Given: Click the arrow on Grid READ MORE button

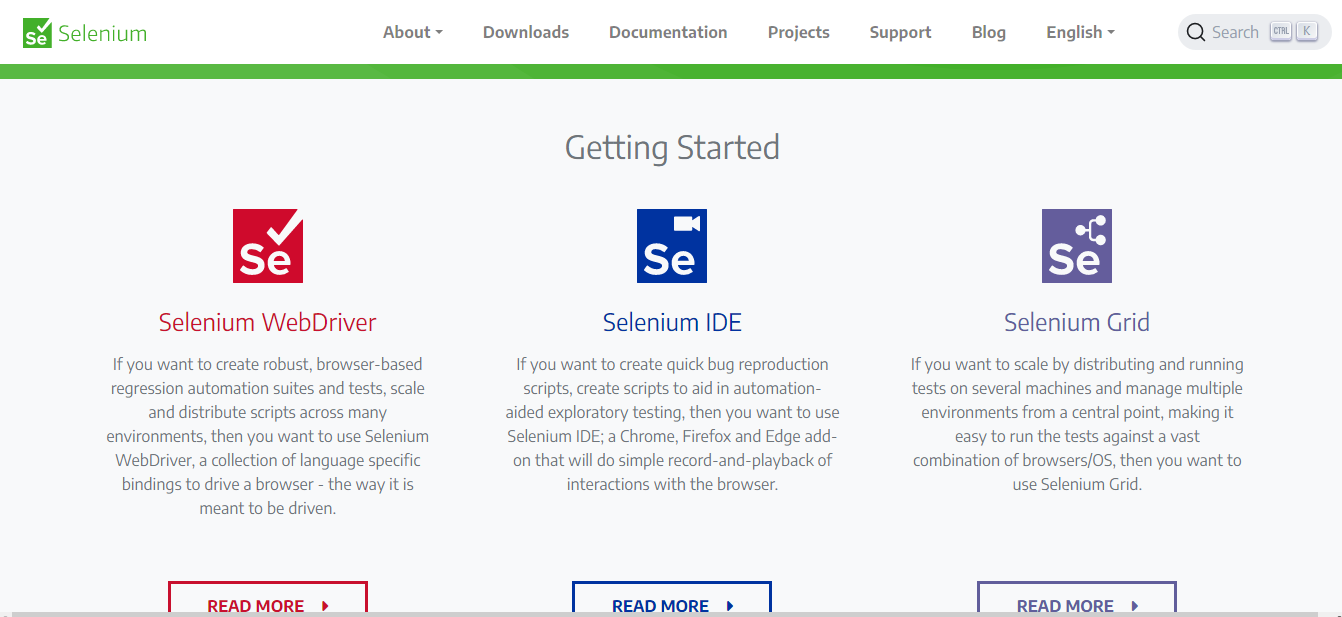Looking at the screenshot, I should (1135, 605).
